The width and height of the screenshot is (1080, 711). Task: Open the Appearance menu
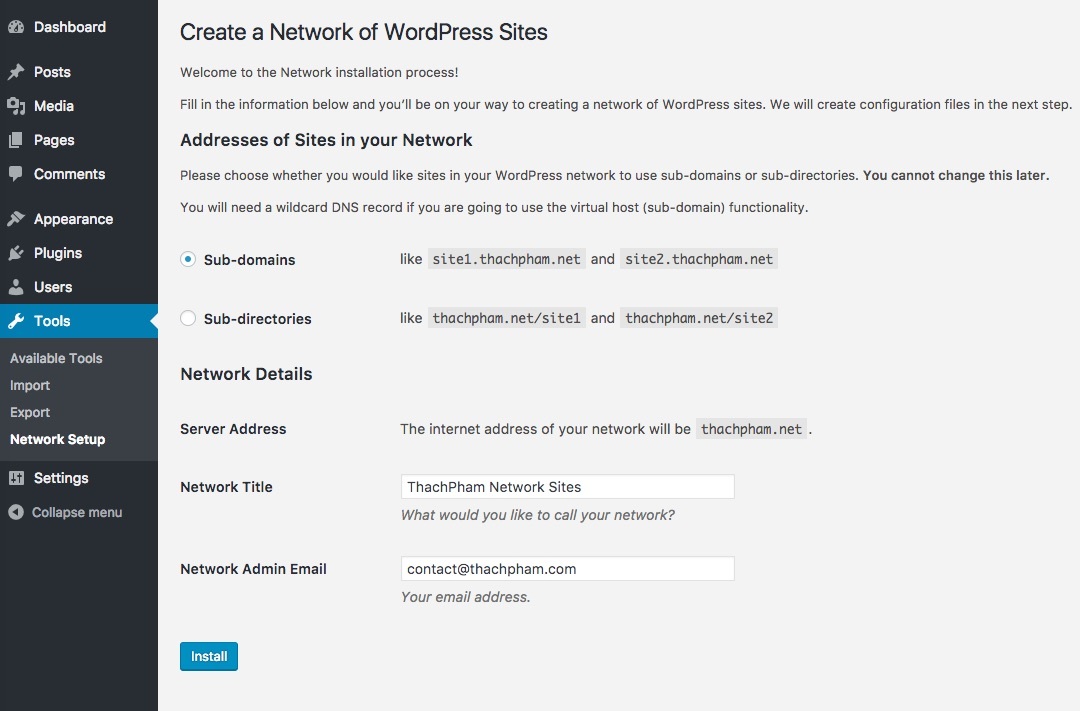click(79, 219)
